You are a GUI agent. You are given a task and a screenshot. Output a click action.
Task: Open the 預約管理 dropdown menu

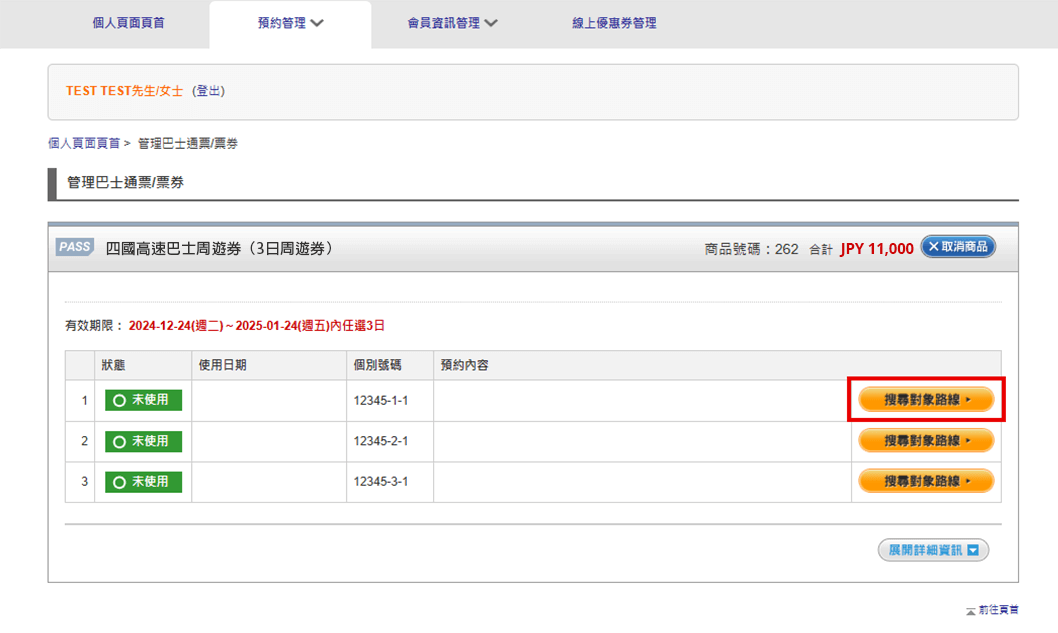tap(290, 22)
